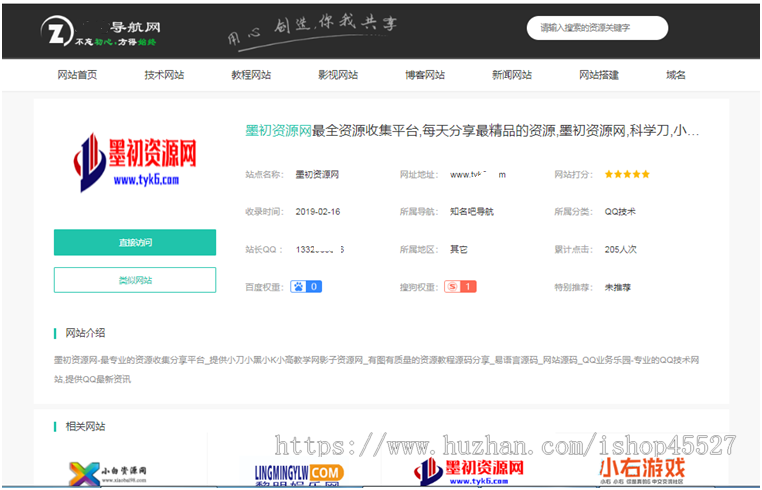762x490 pixels.
Task: Go to the 技术网站 nav item
Action: (164, 75)
